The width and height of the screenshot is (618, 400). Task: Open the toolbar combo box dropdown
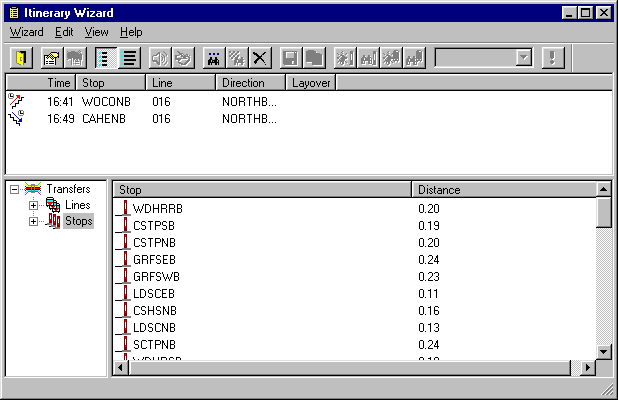click(523, 58)
